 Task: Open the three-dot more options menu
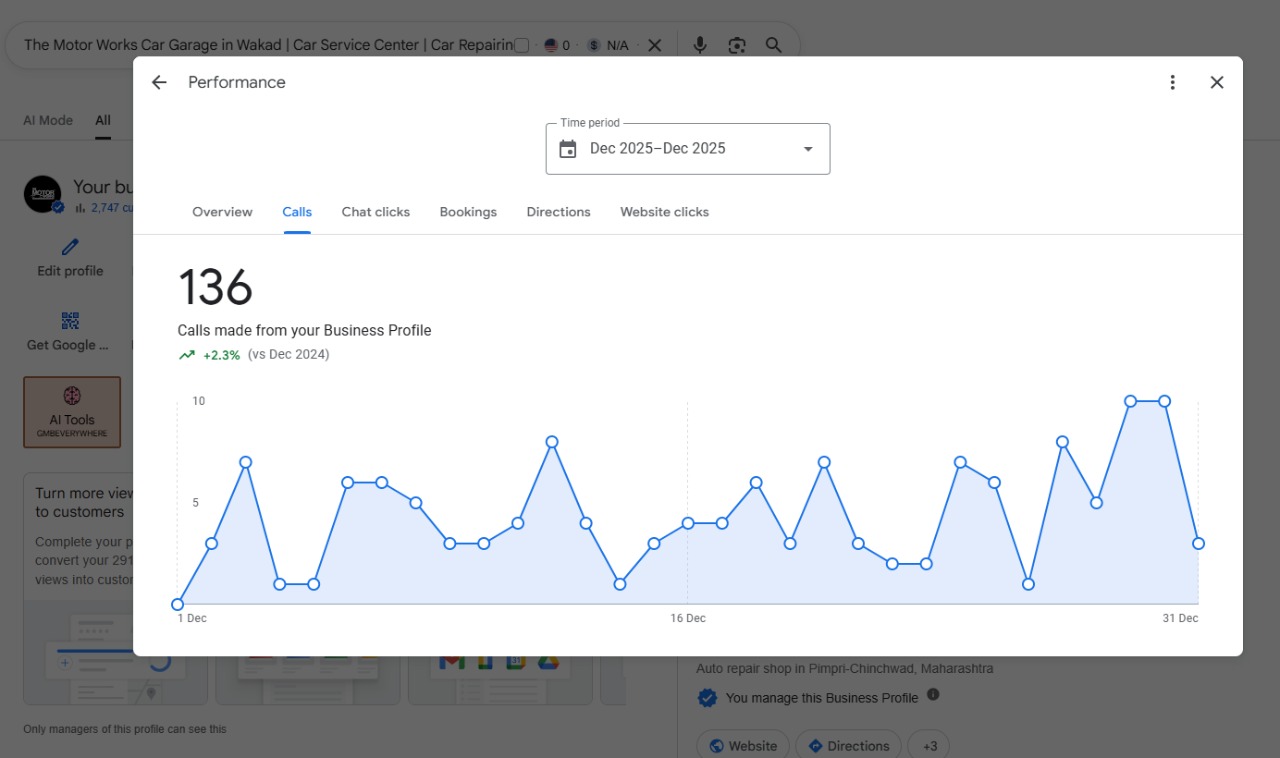[1173, 82]
